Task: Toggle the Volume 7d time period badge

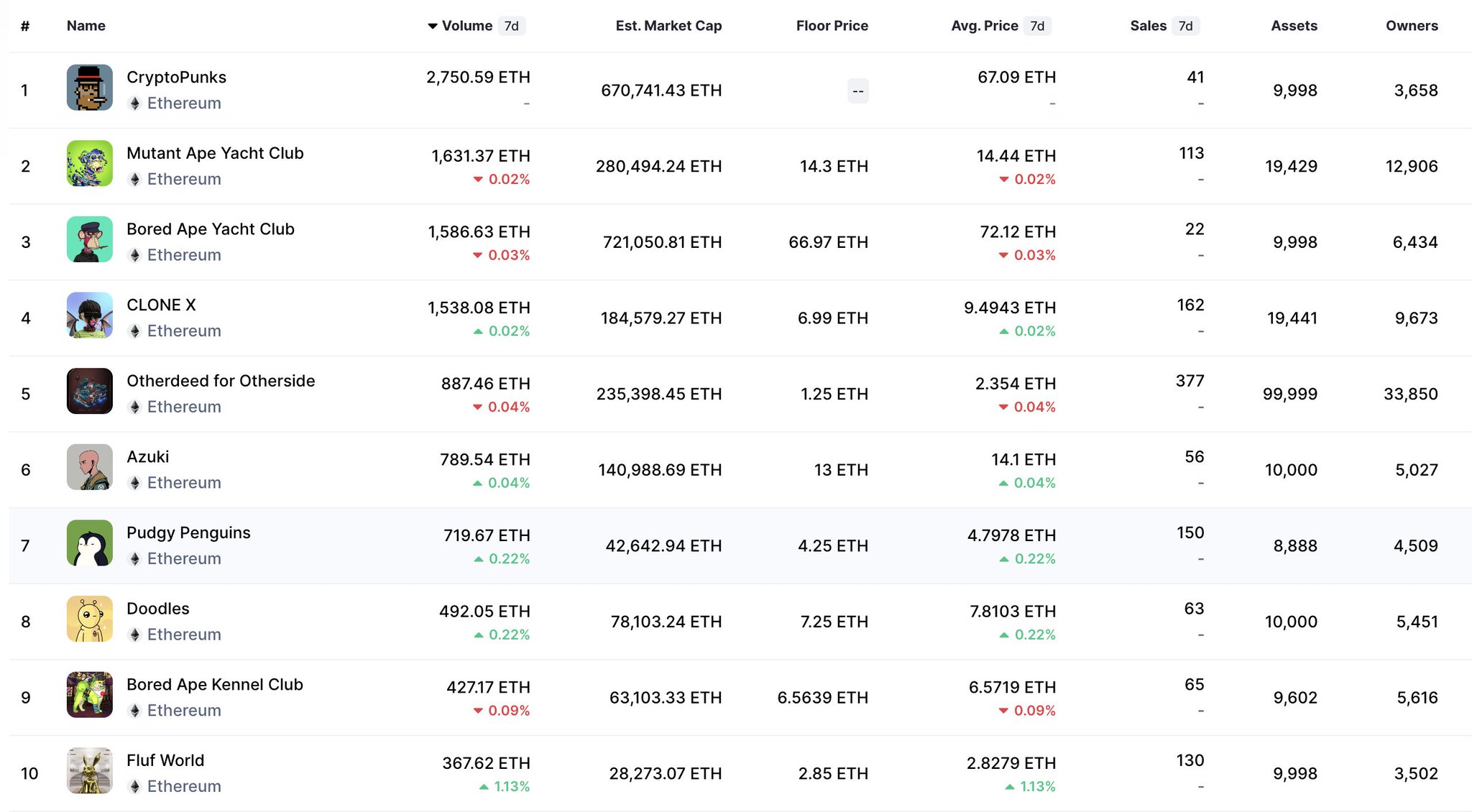Action: pyautogui.click(x=511, y=26)
